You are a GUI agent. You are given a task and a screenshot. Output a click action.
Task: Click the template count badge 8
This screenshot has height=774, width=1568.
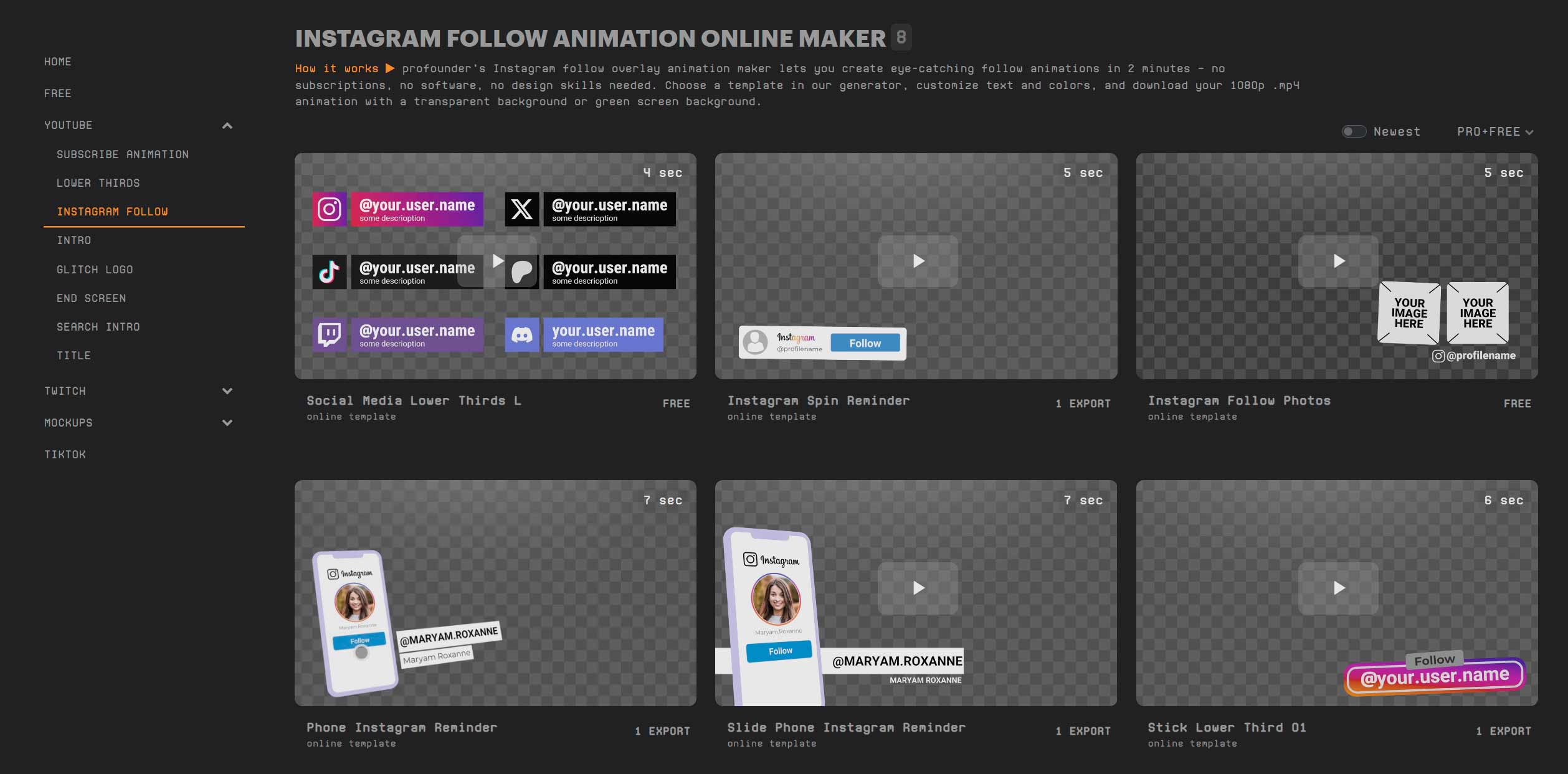(901, 37)
